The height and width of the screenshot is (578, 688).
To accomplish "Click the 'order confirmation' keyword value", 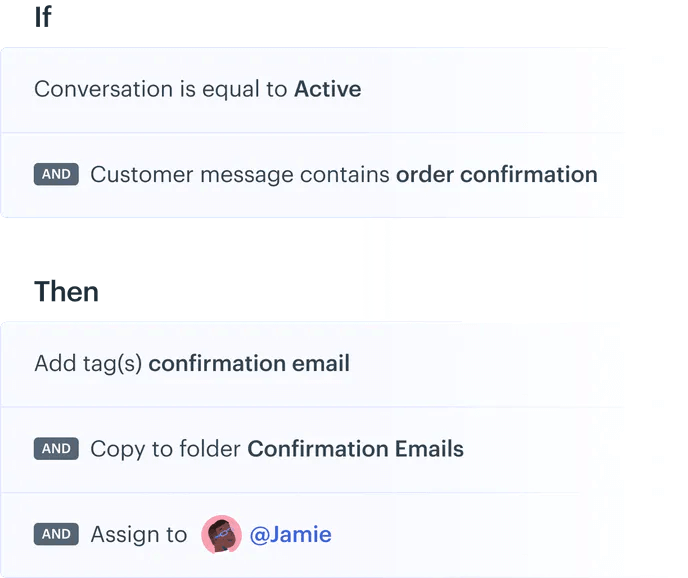I will [x=497, y=175].
